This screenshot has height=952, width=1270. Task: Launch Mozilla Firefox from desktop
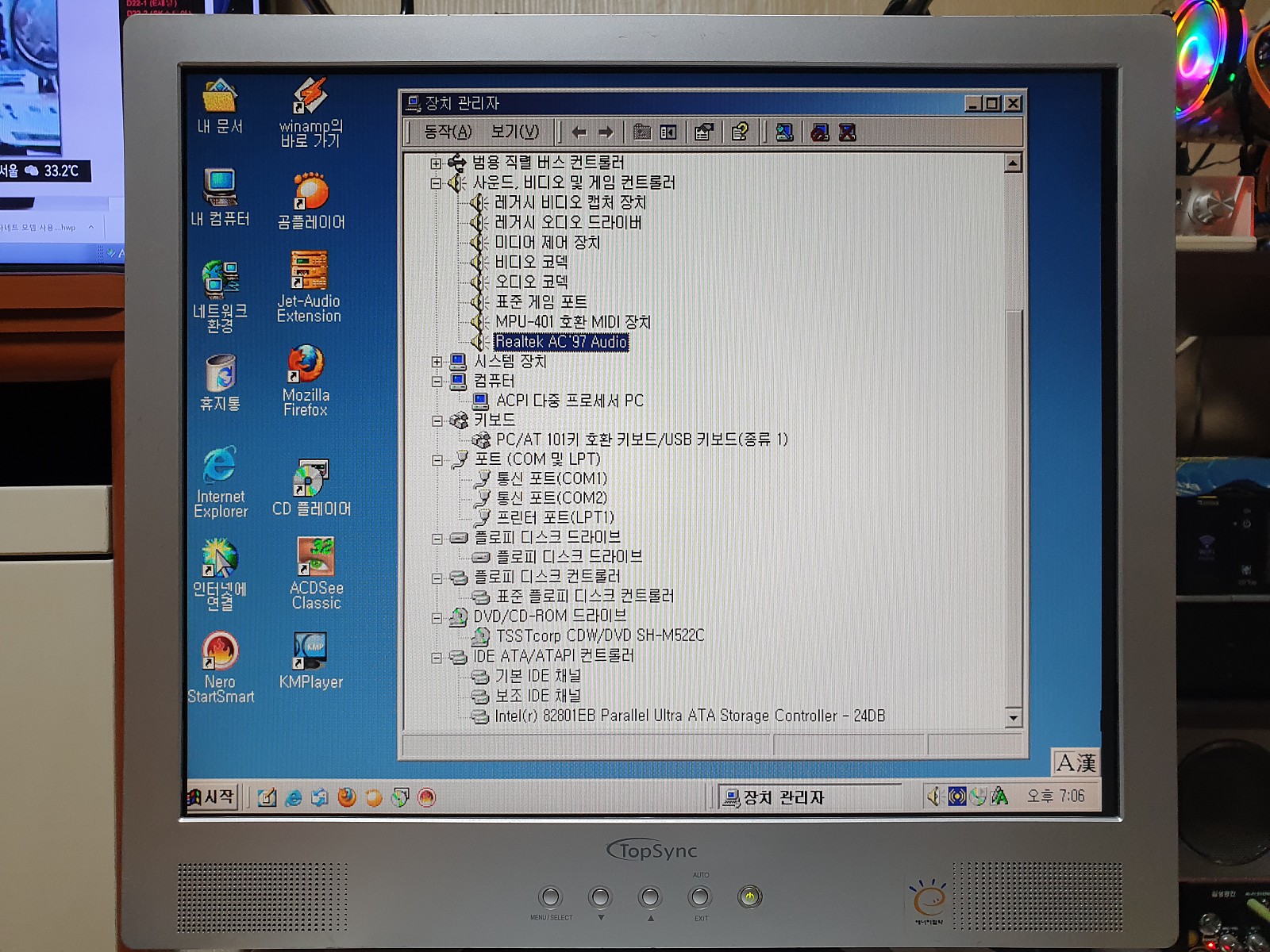(306, 381)
